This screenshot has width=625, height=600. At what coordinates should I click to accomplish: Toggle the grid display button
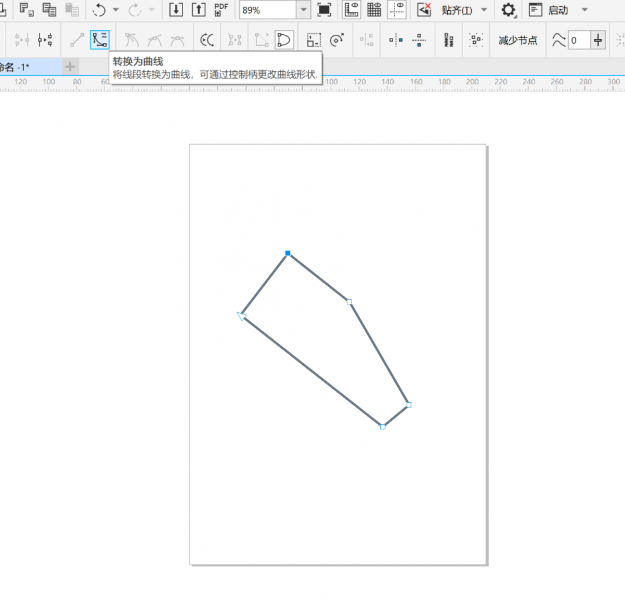click(x=374, y=10)
